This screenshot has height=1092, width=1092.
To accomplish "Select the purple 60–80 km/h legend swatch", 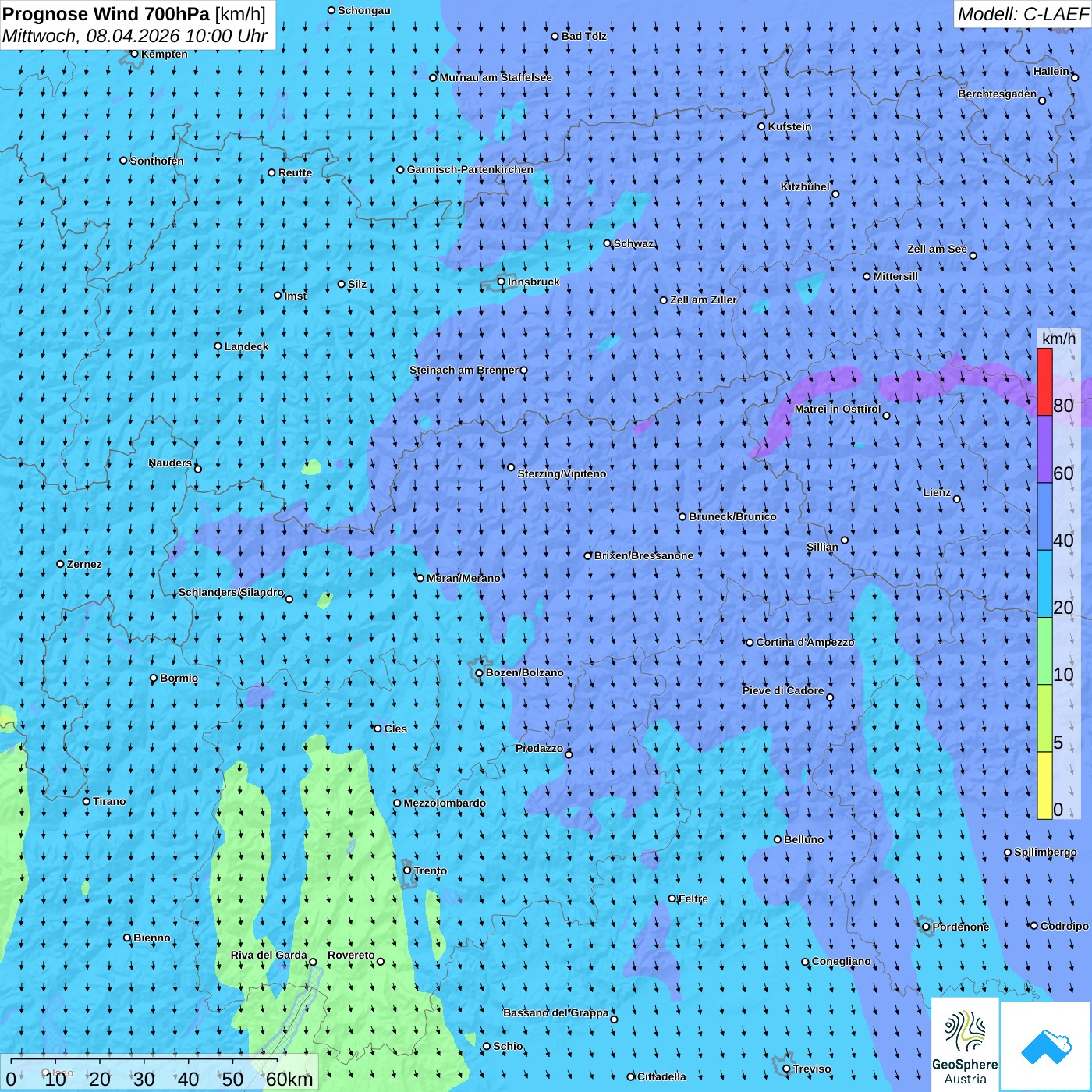I will click(x=1044, y=449).
